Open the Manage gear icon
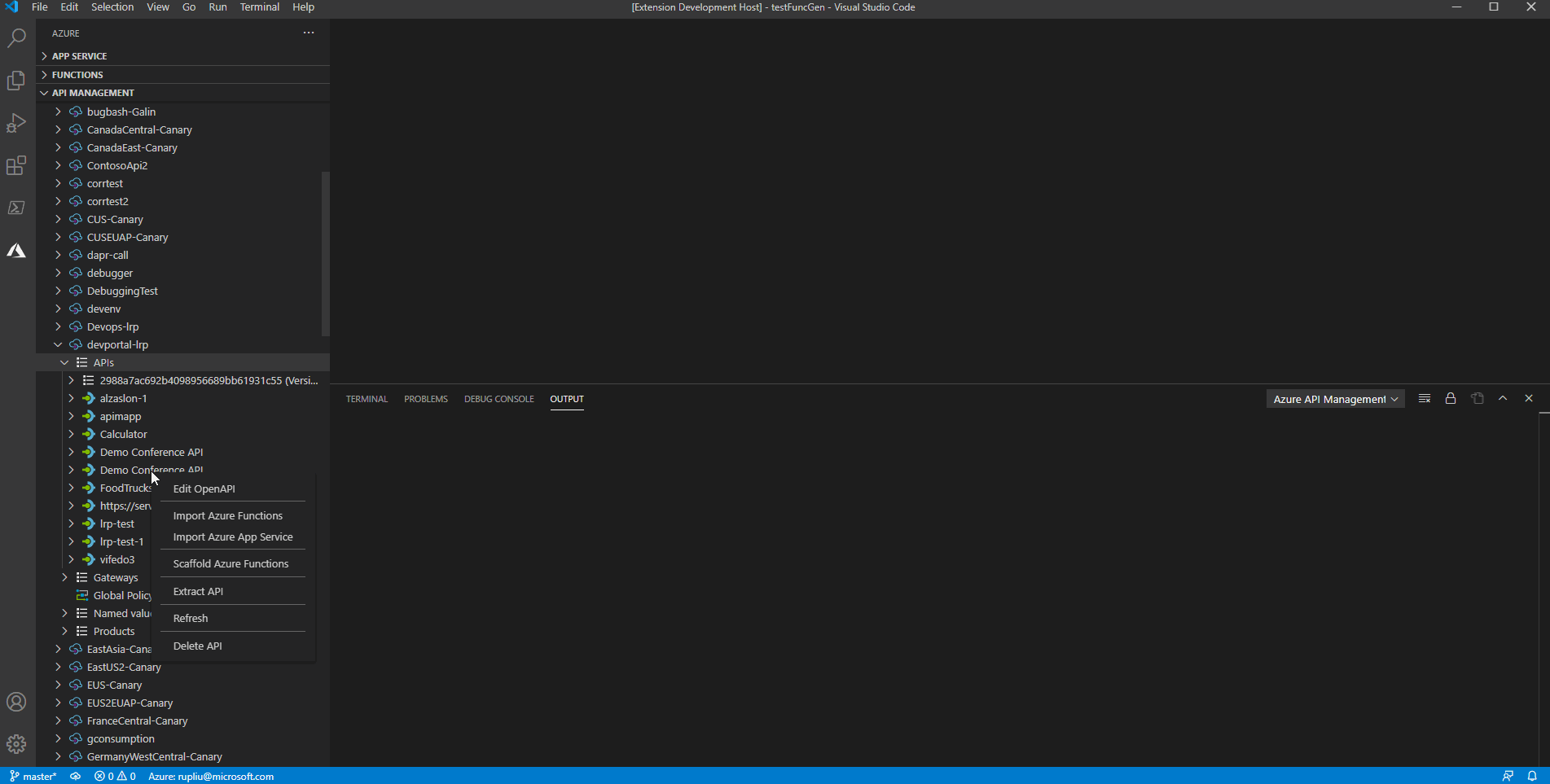Viewport: 1550px width, 784px height. [16, 744]
